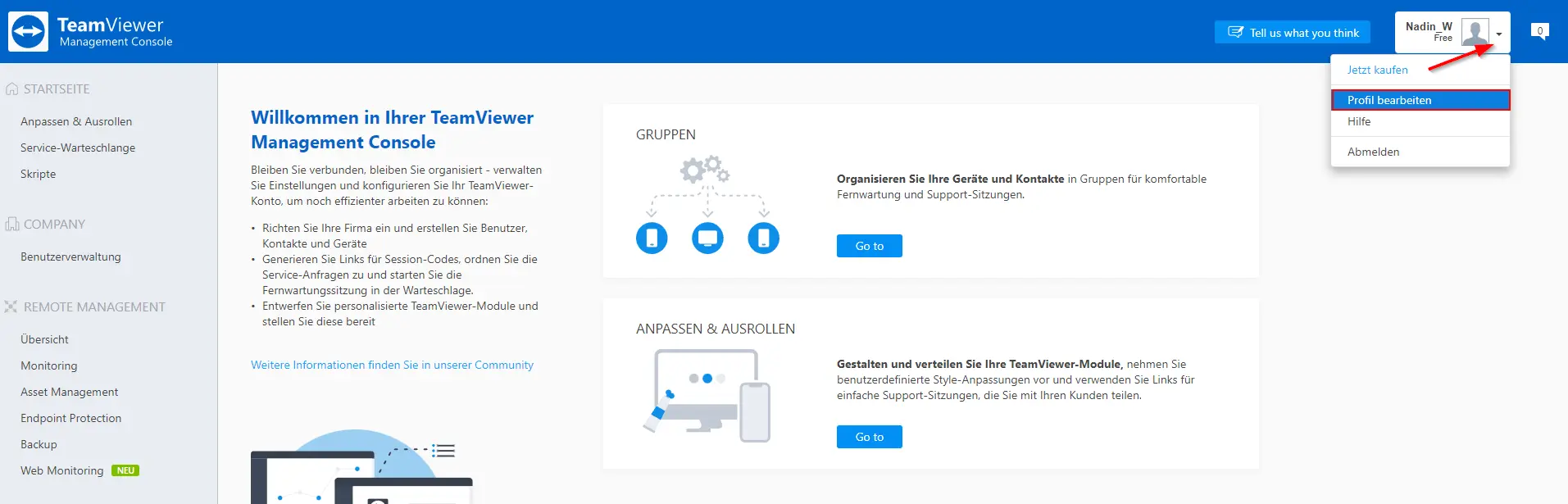Open Anpassen & Ausrollen in sidebar
This screenshot has width=1568, height=504.
tap(76, 121)
